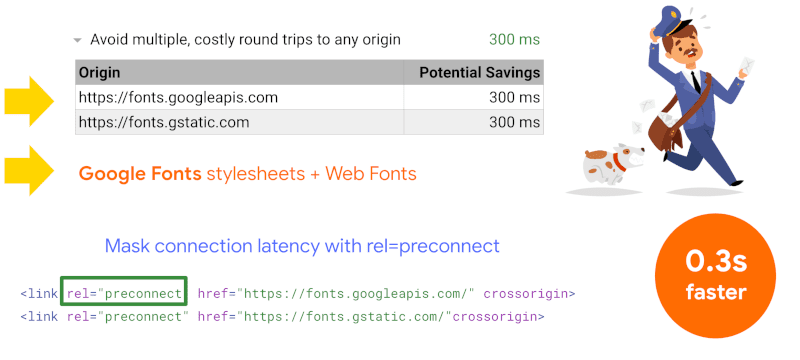Screen dimensions: 800x360
Task: Click the lower yellow arrow icon
Action: coord(30,170)
